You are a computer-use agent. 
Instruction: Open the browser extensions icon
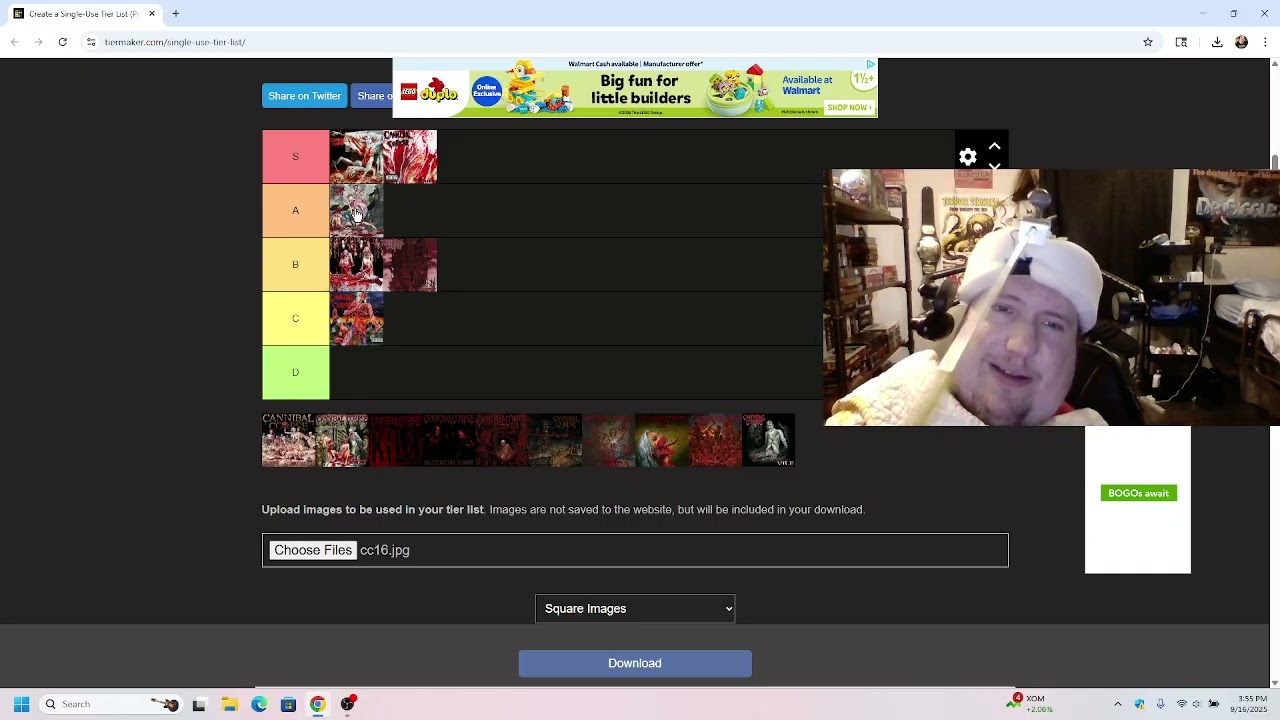click(1181, 42)
